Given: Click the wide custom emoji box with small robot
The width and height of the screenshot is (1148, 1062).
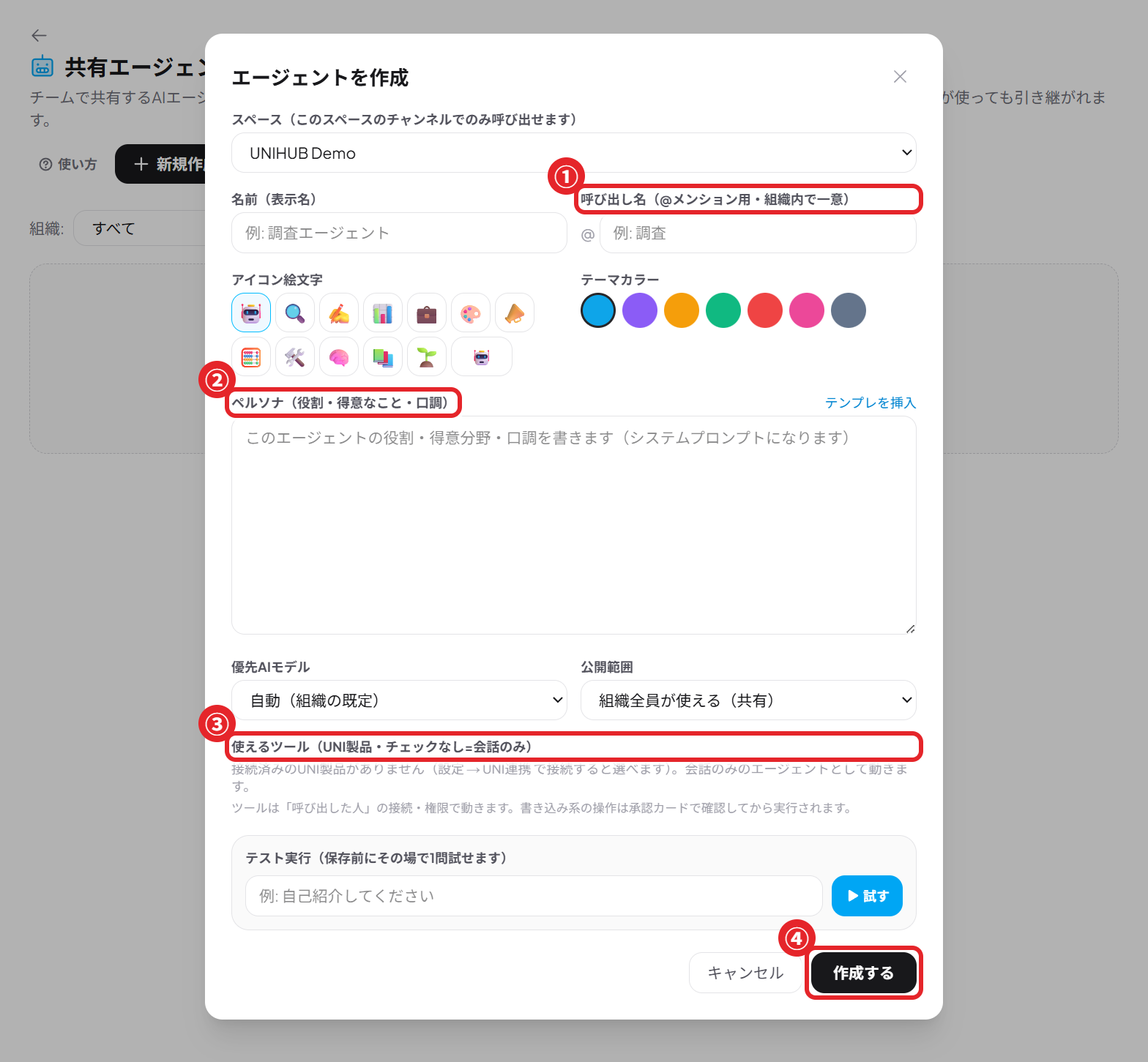Looking at the screenshot, I should click(x=482, y=356).
